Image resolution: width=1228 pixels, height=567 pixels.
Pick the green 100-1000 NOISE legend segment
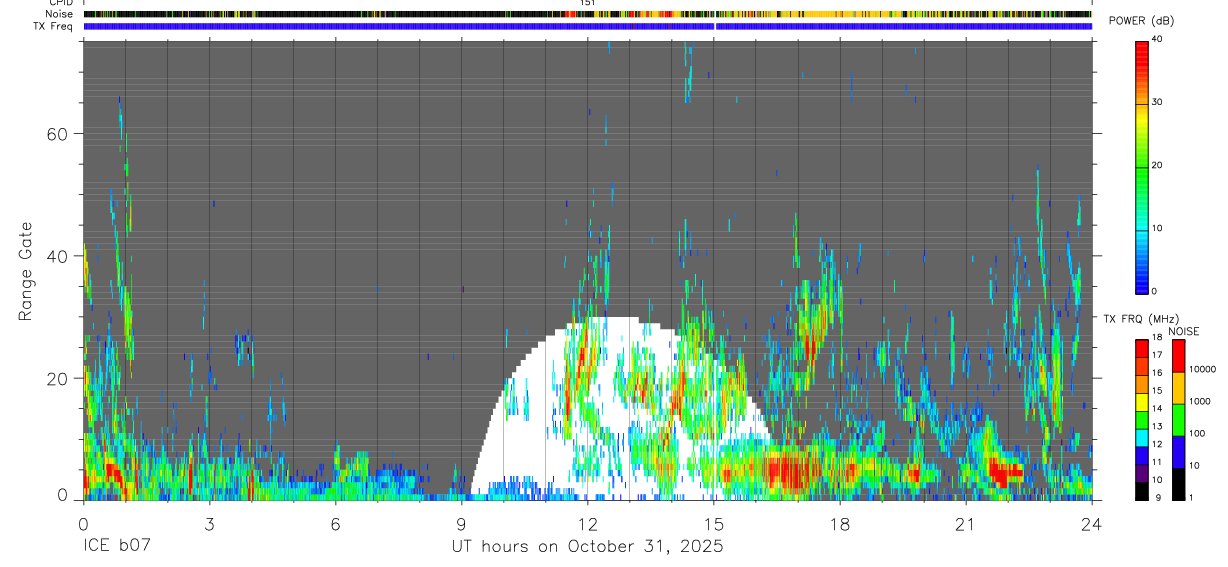1178,420
